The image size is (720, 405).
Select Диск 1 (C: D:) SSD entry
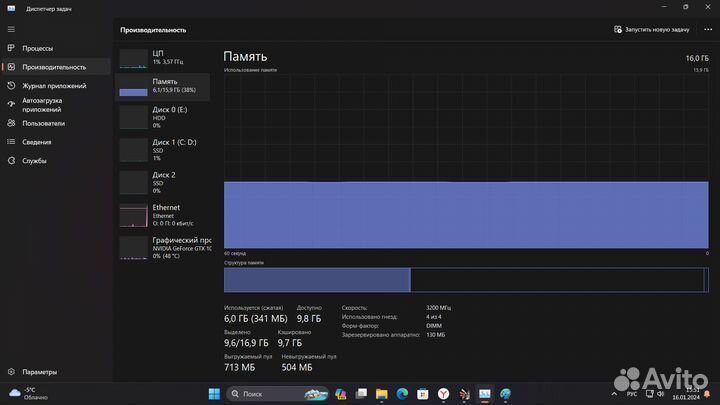(163, 150)
